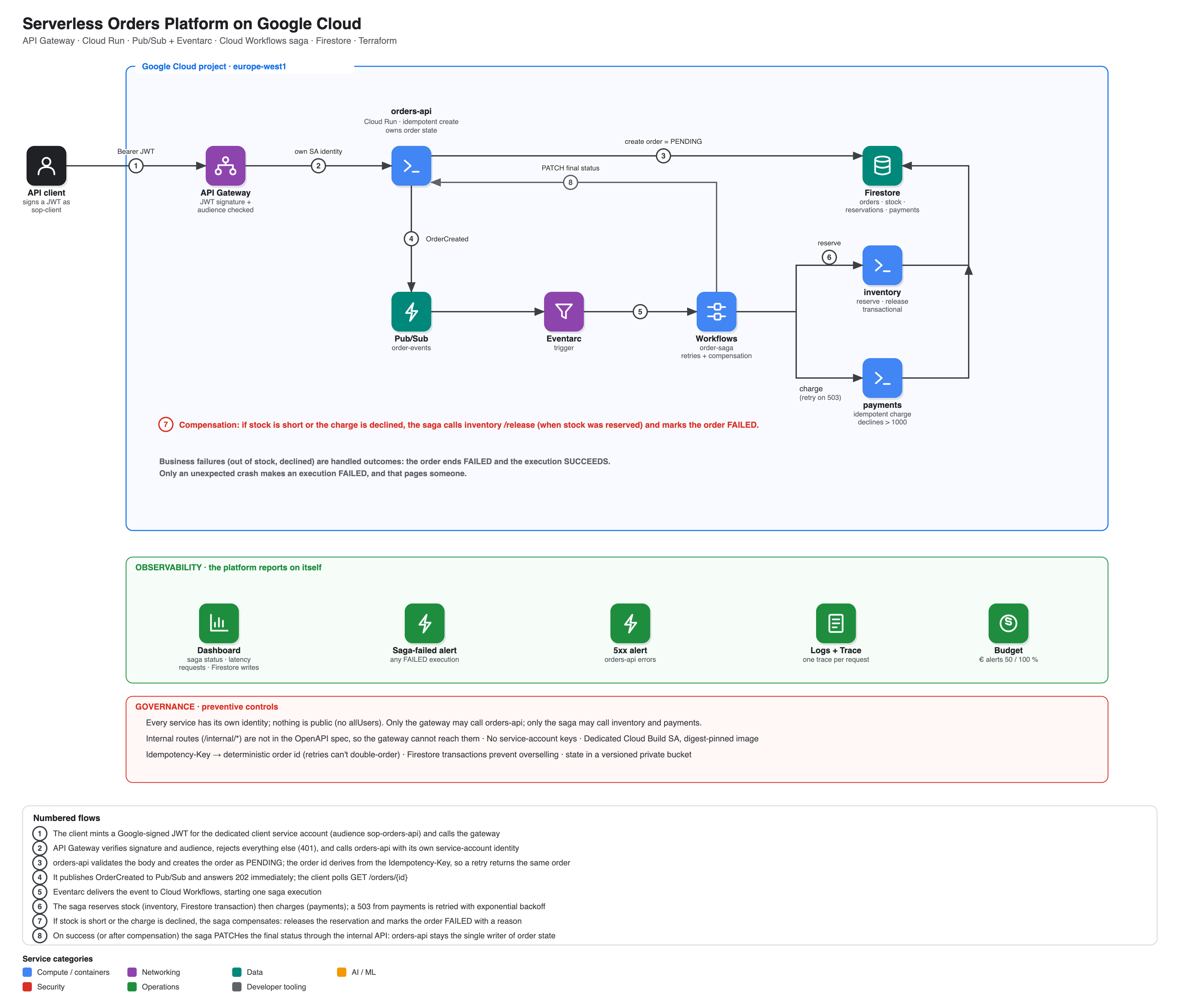Viewport: 1181px width, 1008px height.
Task: Click step 1 circle on Bearer JWT arrow
Action: (x=136, y=166)
